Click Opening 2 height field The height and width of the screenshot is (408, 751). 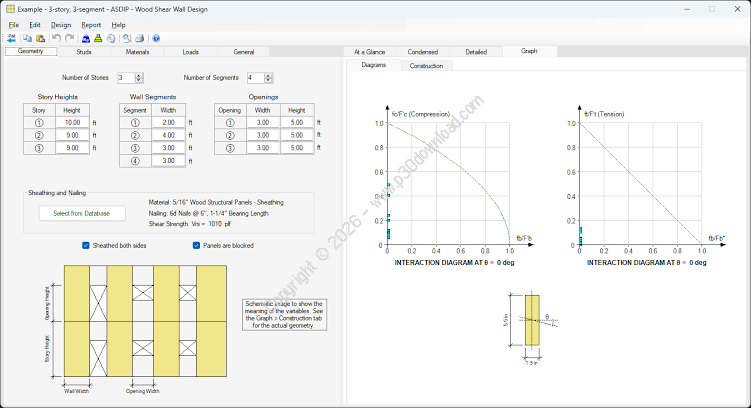point(297,136)
